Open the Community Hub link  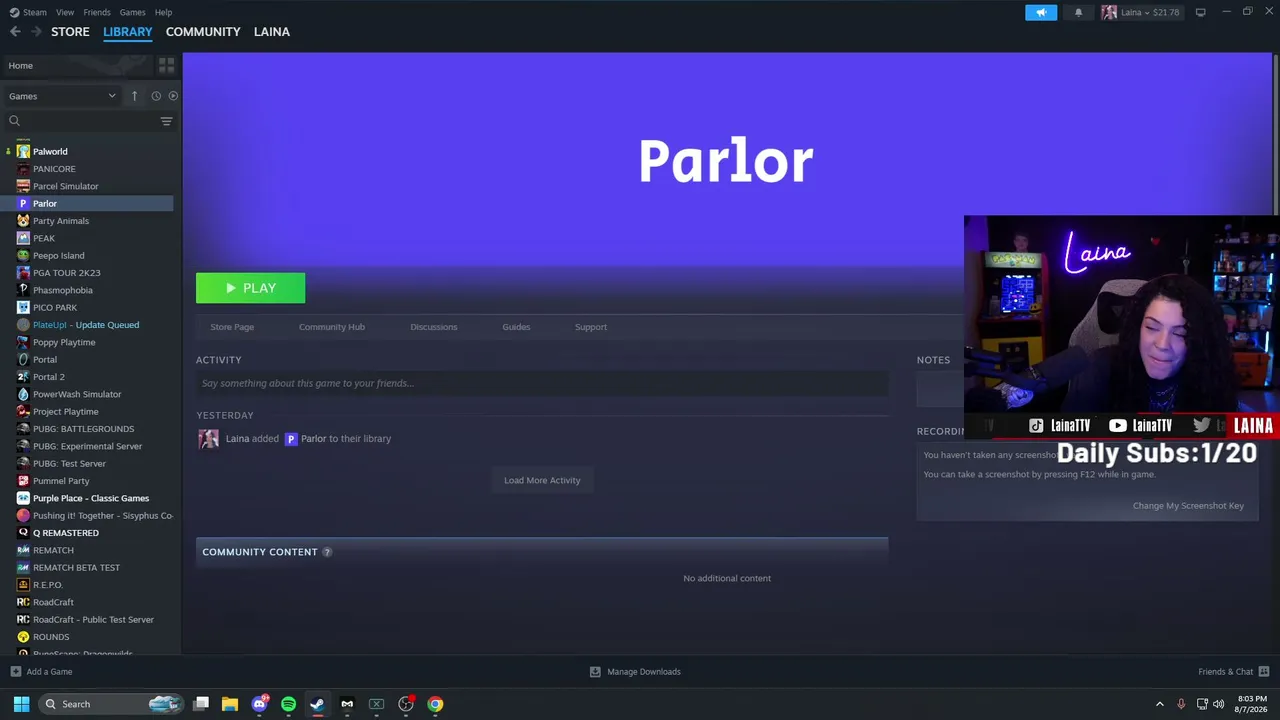[332, 327]
